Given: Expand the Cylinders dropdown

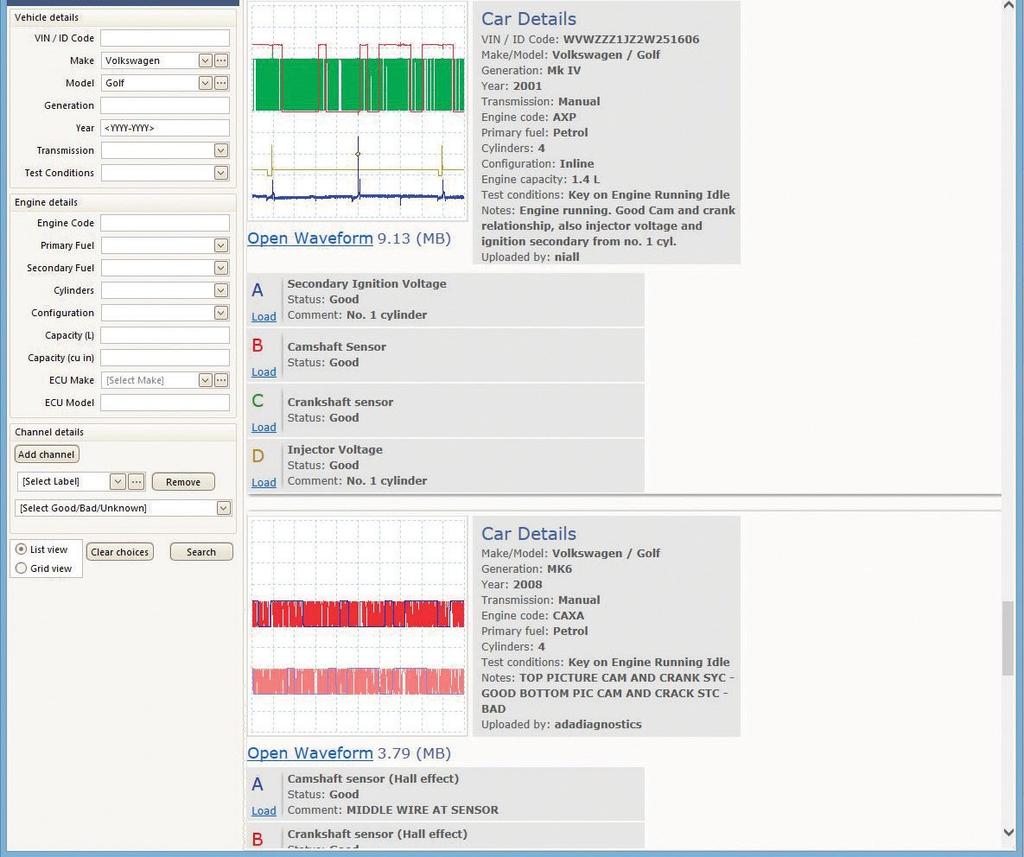Looking at the screenshot, I should (x=221, y=291).
